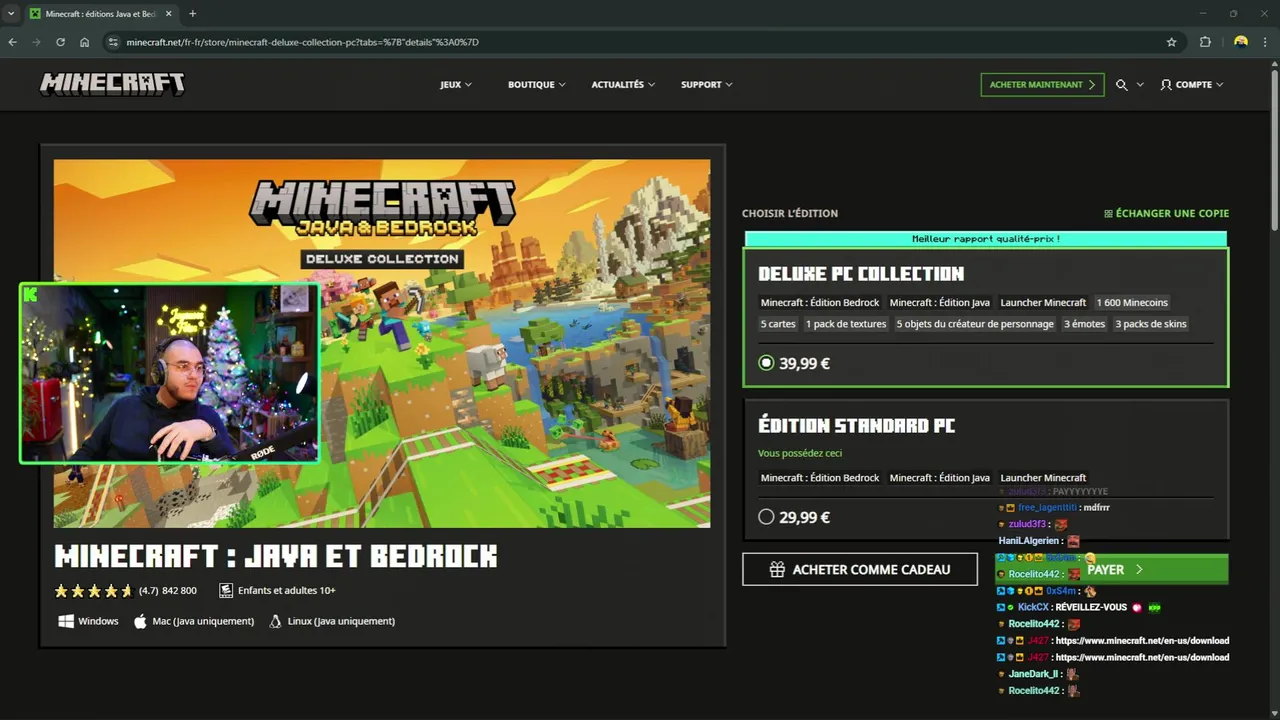Expand the BOUTIQUE menu

(x=536, y=85)
